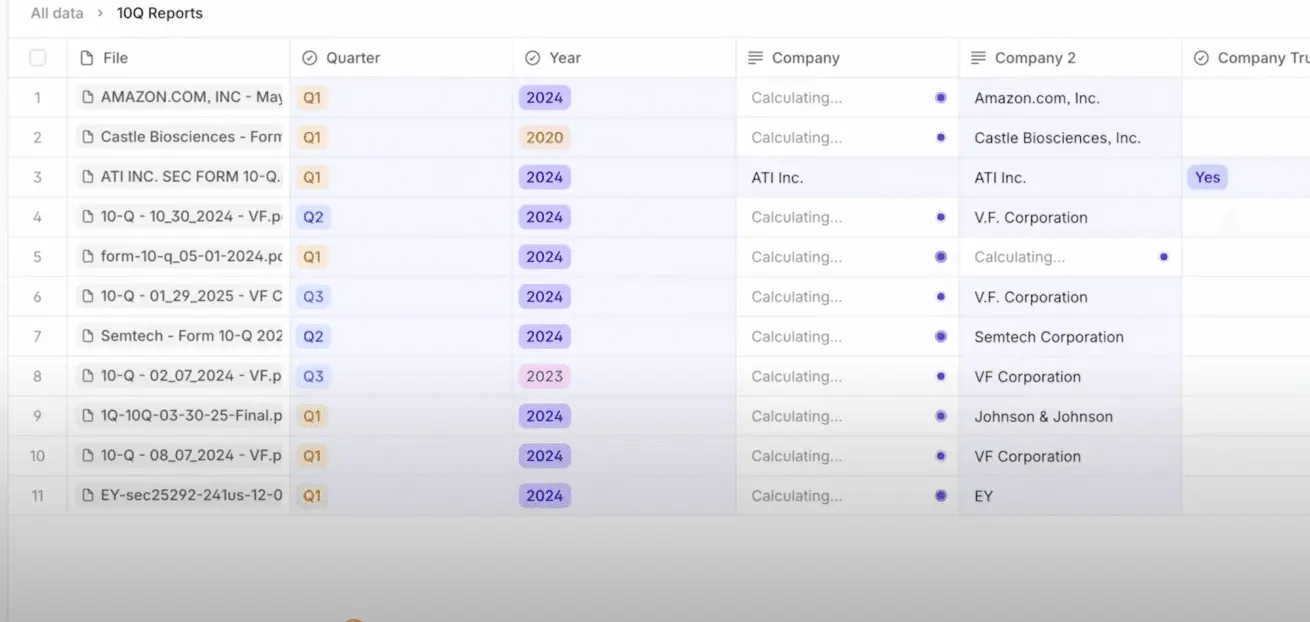Click the calculating status dot in Amazon row
Viewport: 1310px width, 622px height.
[x=941, y=98]
